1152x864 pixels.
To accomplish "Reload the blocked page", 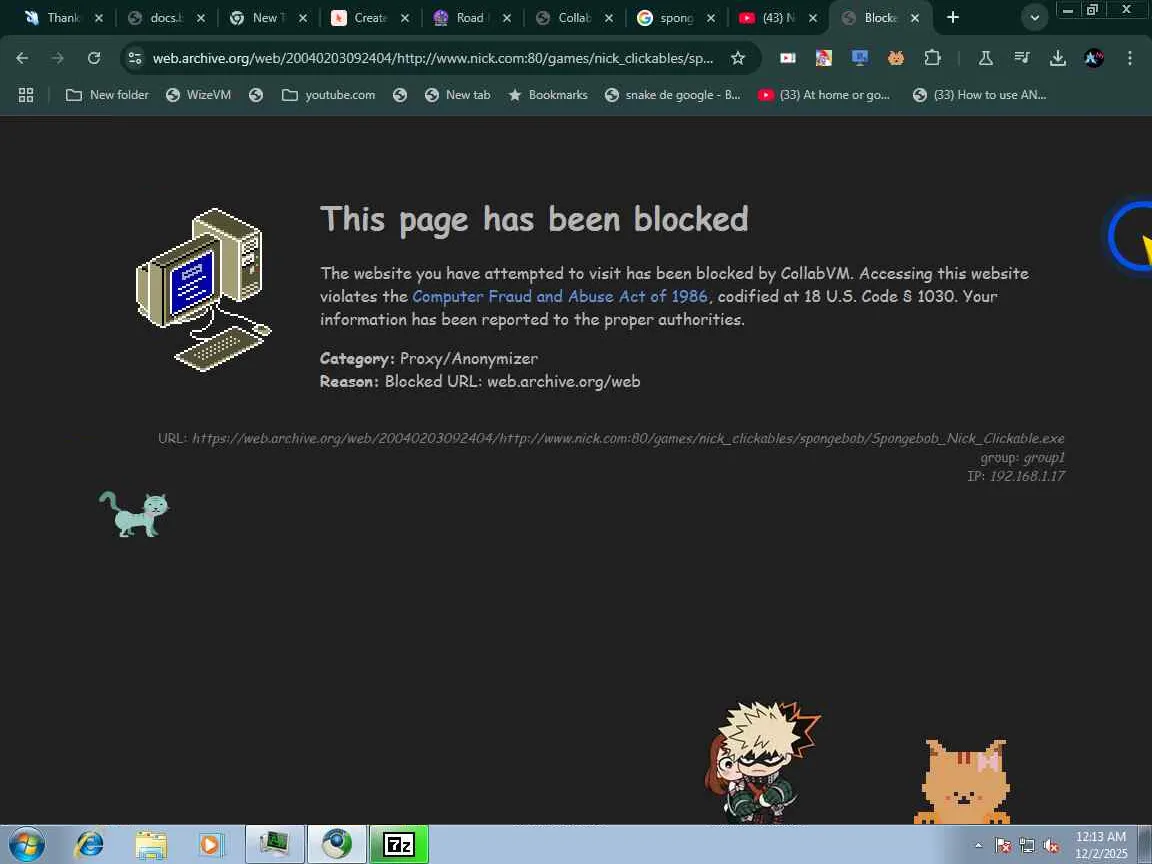I will click(93, 58).
